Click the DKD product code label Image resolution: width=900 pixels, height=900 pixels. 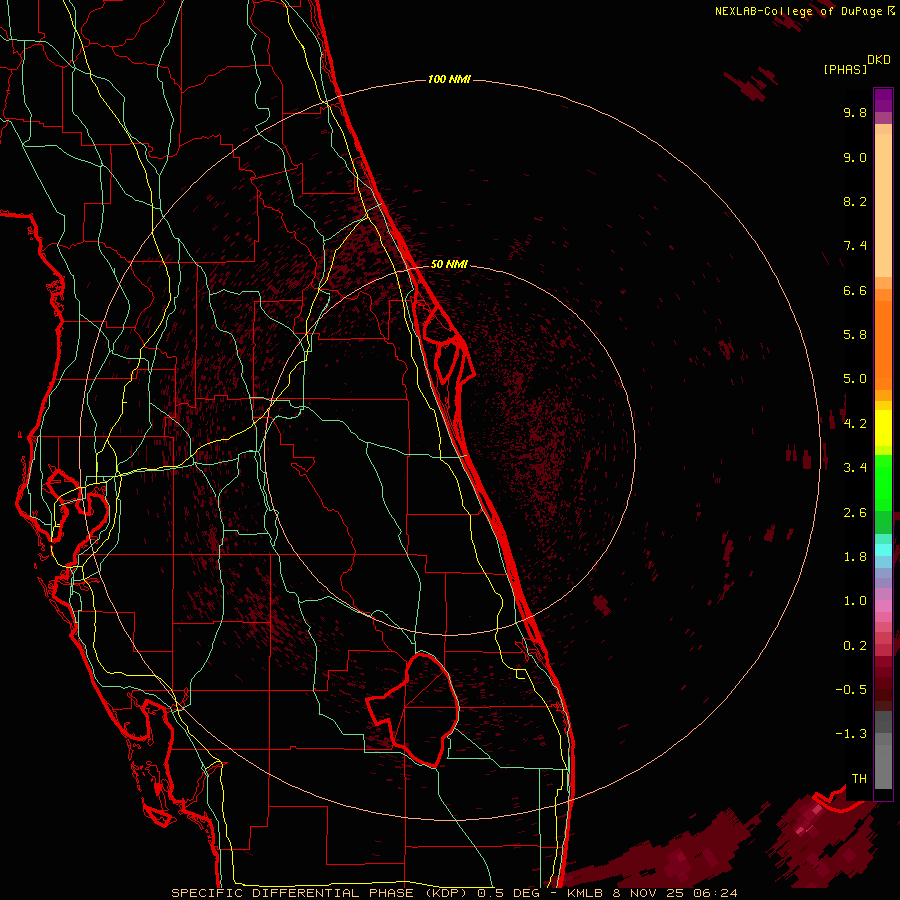879,60
